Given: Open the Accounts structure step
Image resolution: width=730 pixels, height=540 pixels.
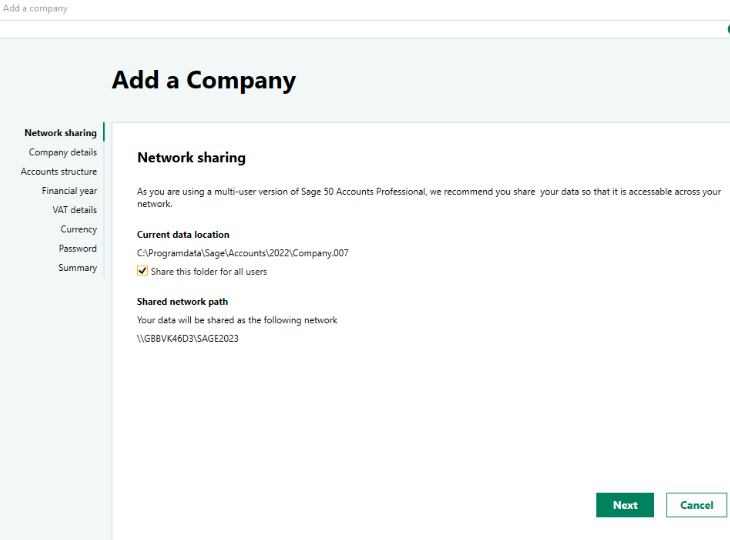Looking at the screenshot, I should tap(59, 171).
